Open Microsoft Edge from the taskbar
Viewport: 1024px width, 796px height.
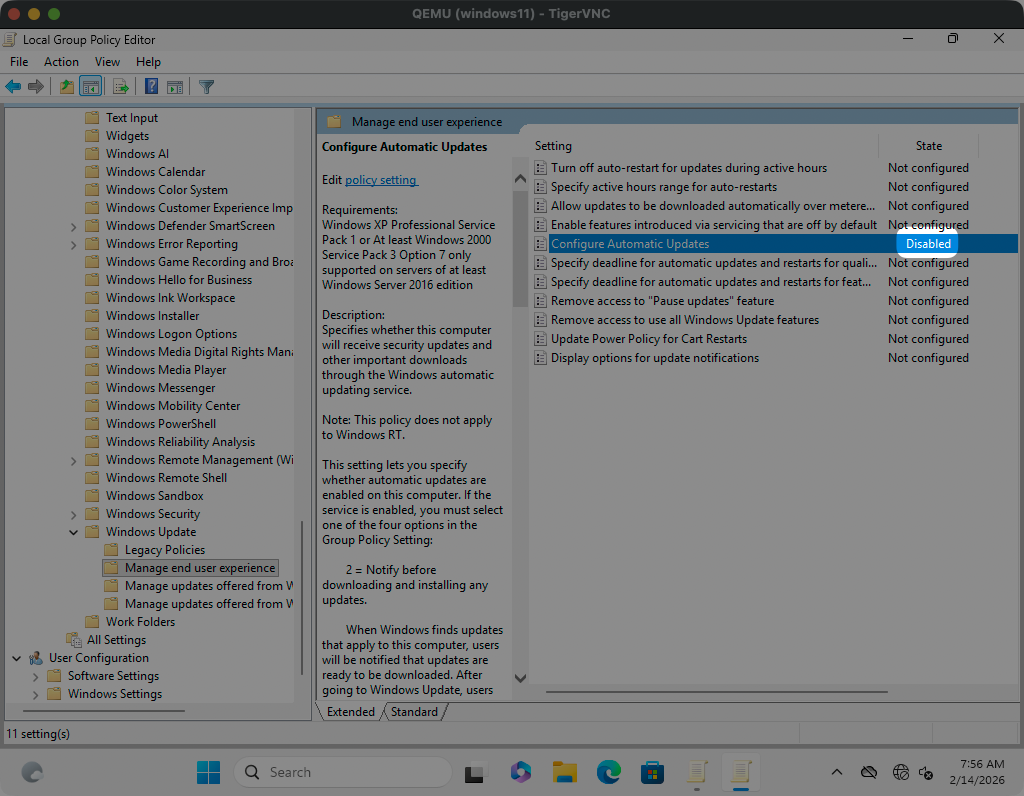tap(608, 772)
